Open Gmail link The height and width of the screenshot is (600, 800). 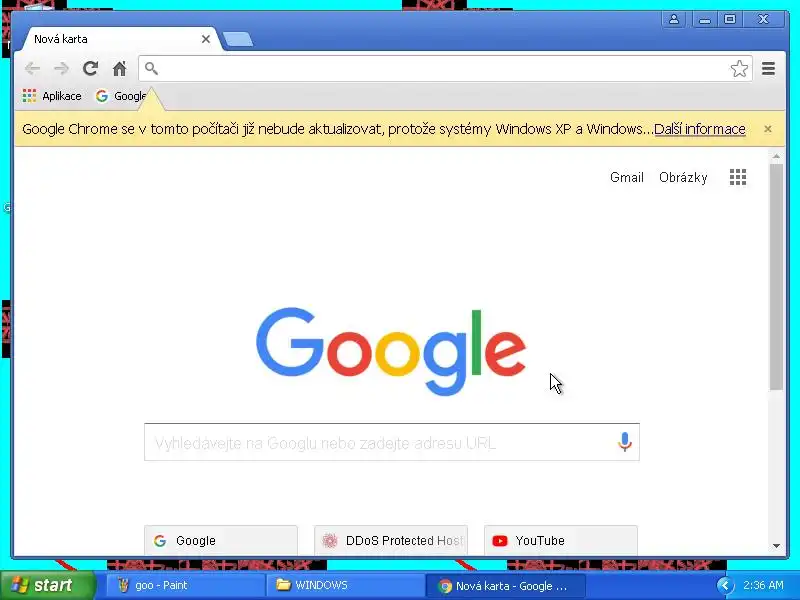tap(627, 178)
